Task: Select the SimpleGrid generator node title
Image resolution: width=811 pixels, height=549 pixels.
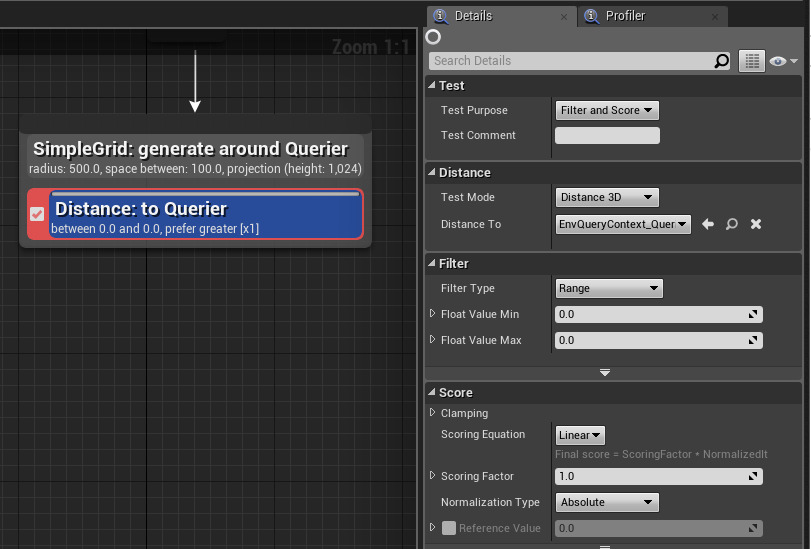Action: point(190,149)
